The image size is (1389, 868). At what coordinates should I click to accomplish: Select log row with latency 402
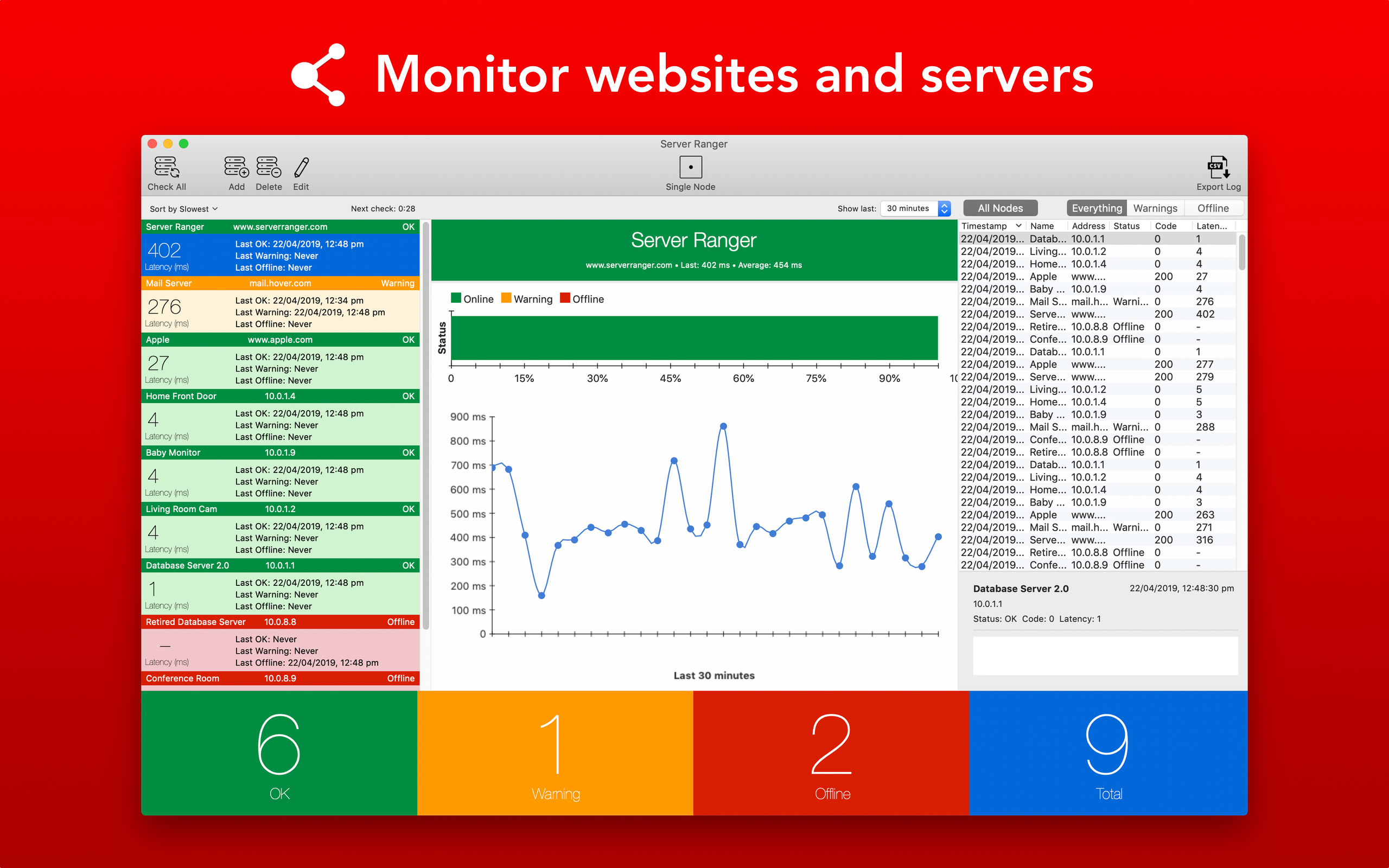[x=1098, y=314]
